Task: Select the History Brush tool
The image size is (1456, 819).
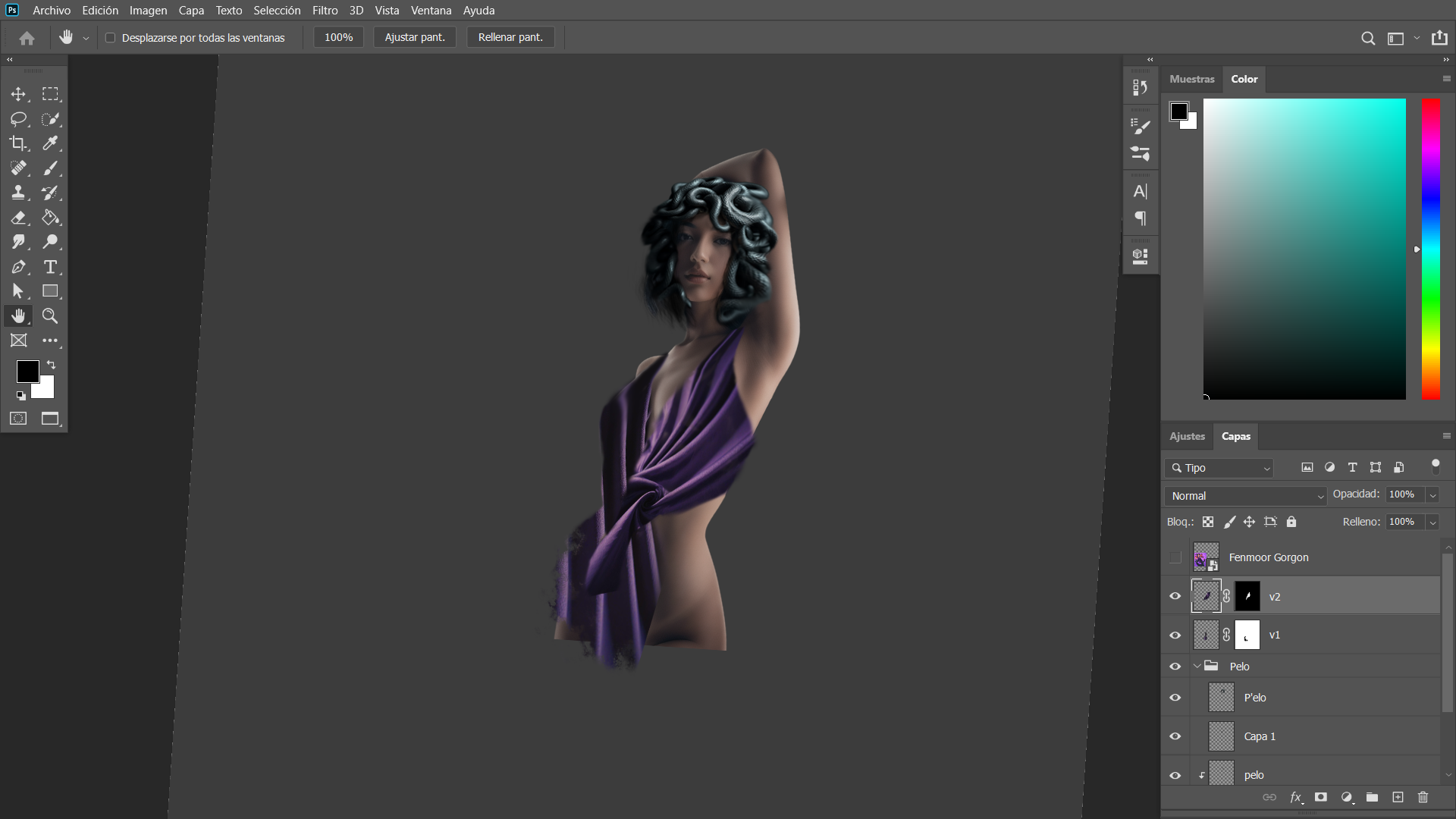Action: 50,193
